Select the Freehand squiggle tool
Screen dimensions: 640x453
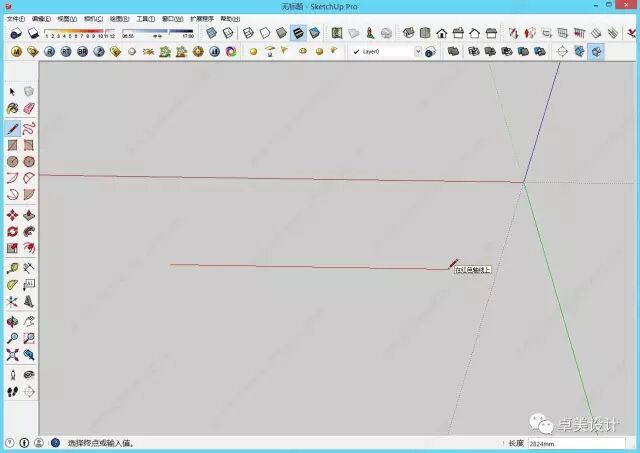(29, 129)
